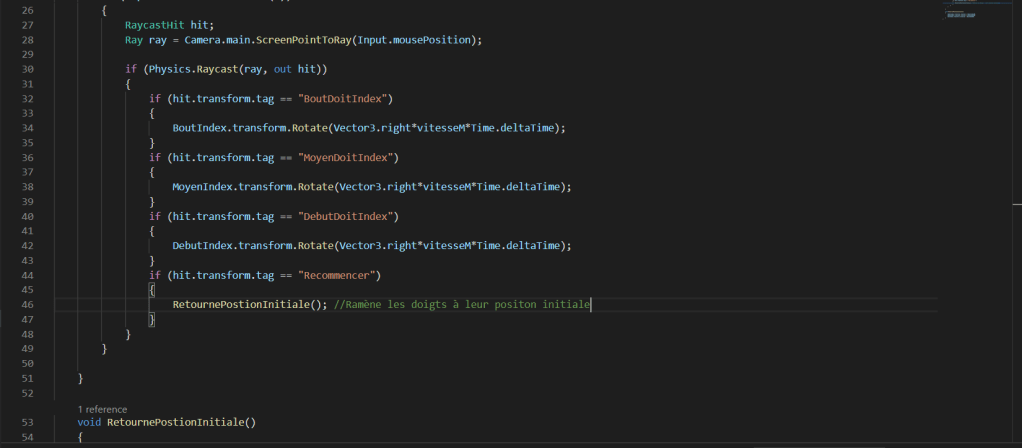The width and height of the screenshot is (1022, 448).
Task: Click the "DebutDoitIndex" string literal
Action: 339,216
